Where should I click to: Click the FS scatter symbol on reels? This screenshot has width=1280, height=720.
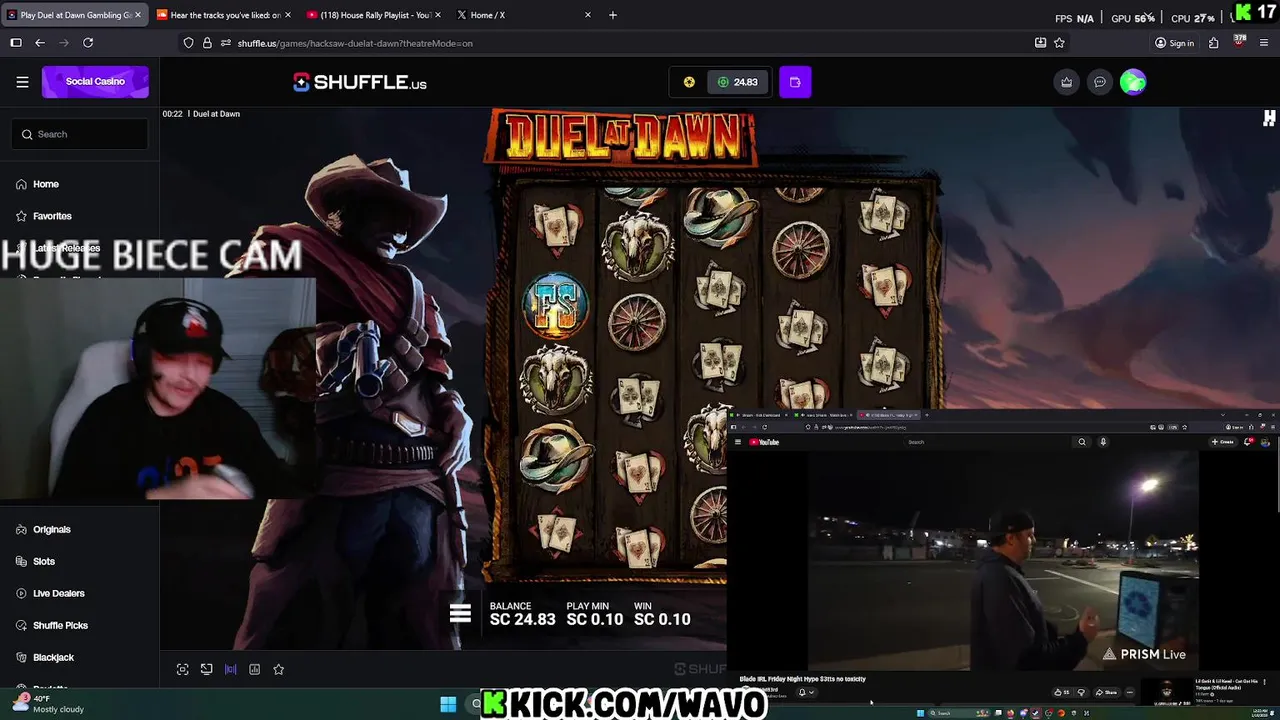pos(555,305)
